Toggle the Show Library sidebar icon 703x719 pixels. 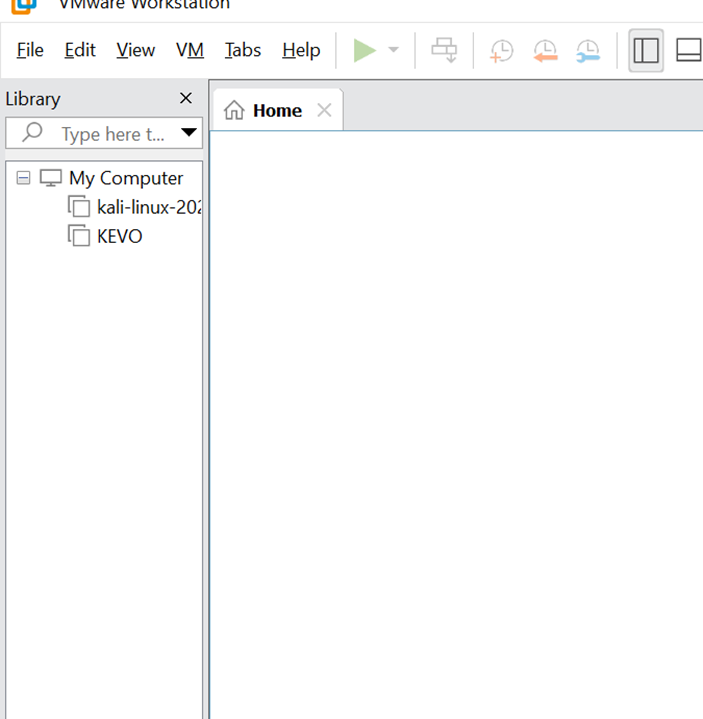coord(646,50)
